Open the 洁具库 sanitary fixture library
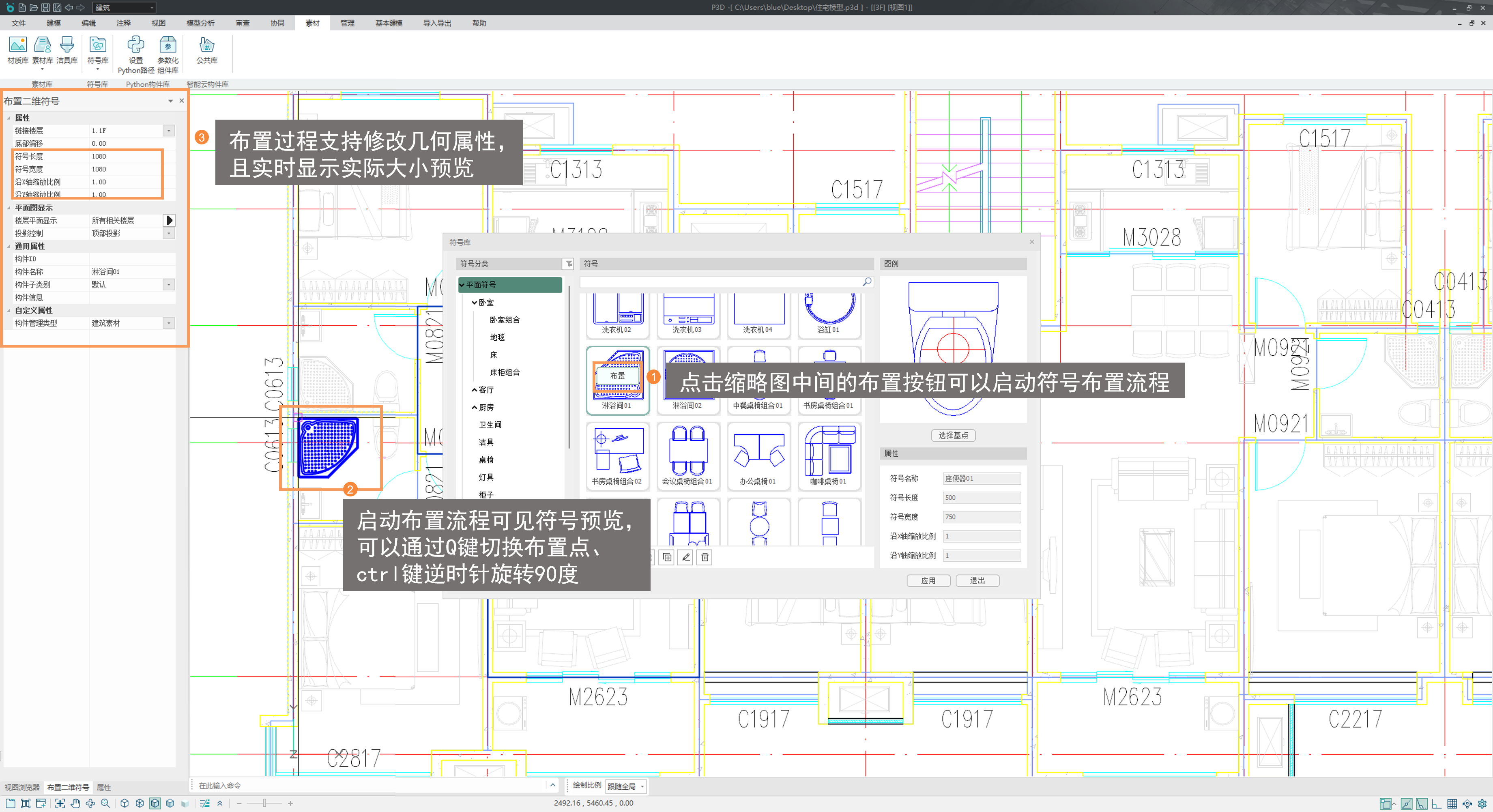1493x812 pixels. (67, 49)
